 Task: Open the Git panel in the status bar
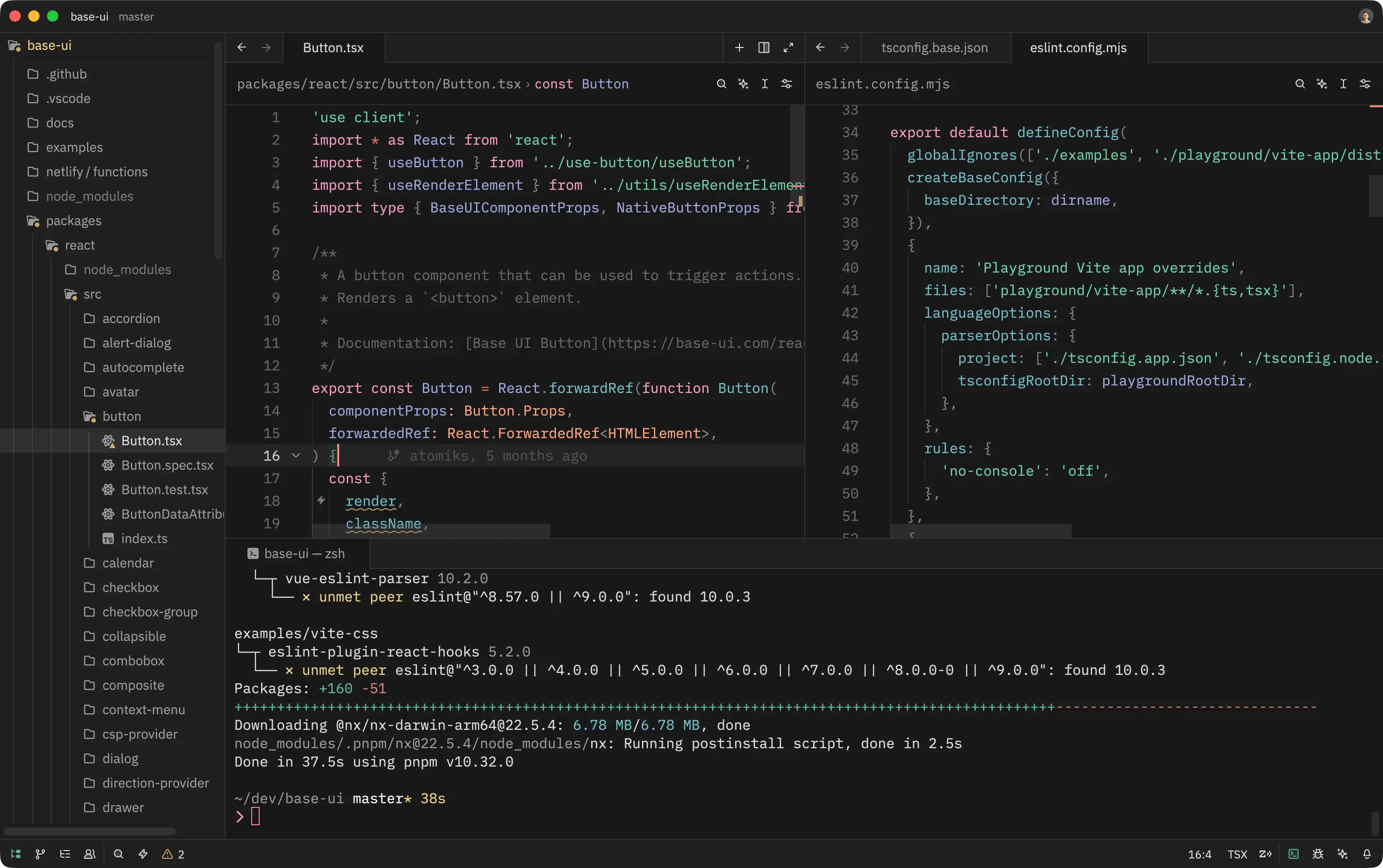tap(40, 853)
